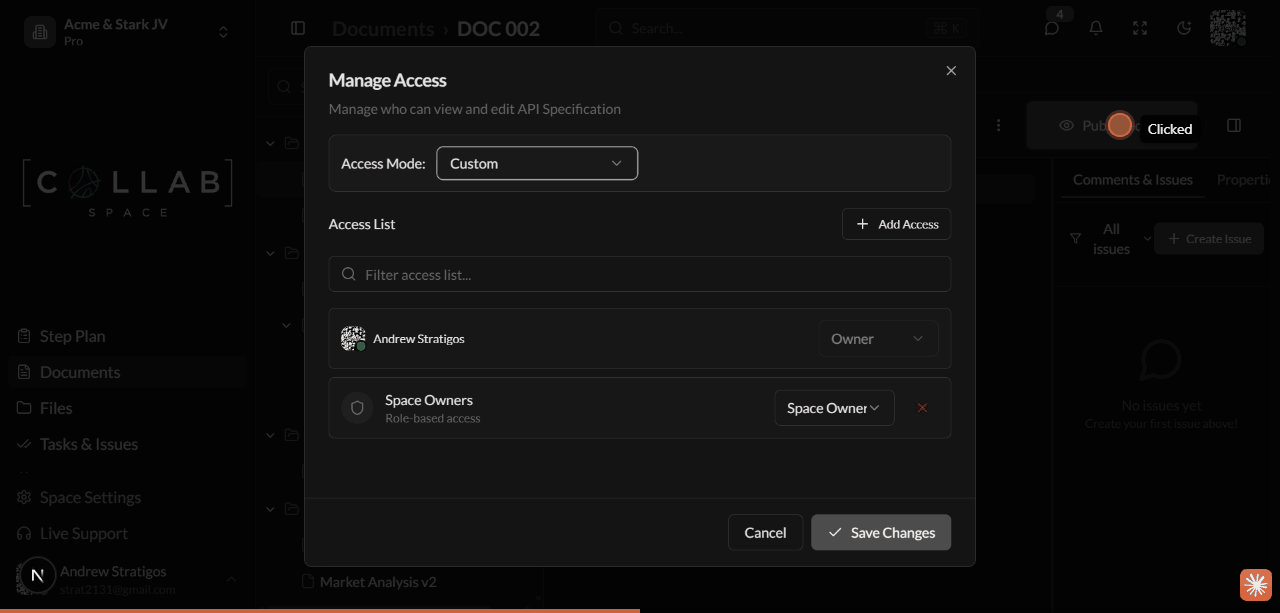Focus the Filter access list field

coord(639,274)
